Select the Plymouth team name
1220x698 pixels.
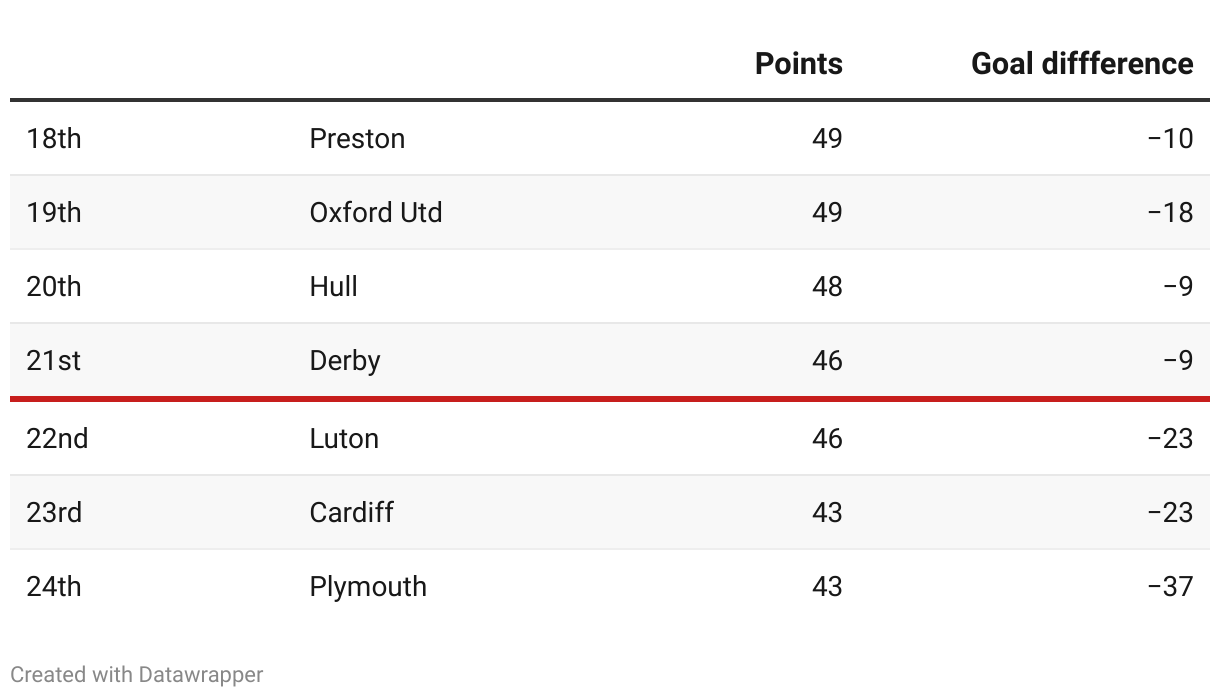click(x=368, y=586)
